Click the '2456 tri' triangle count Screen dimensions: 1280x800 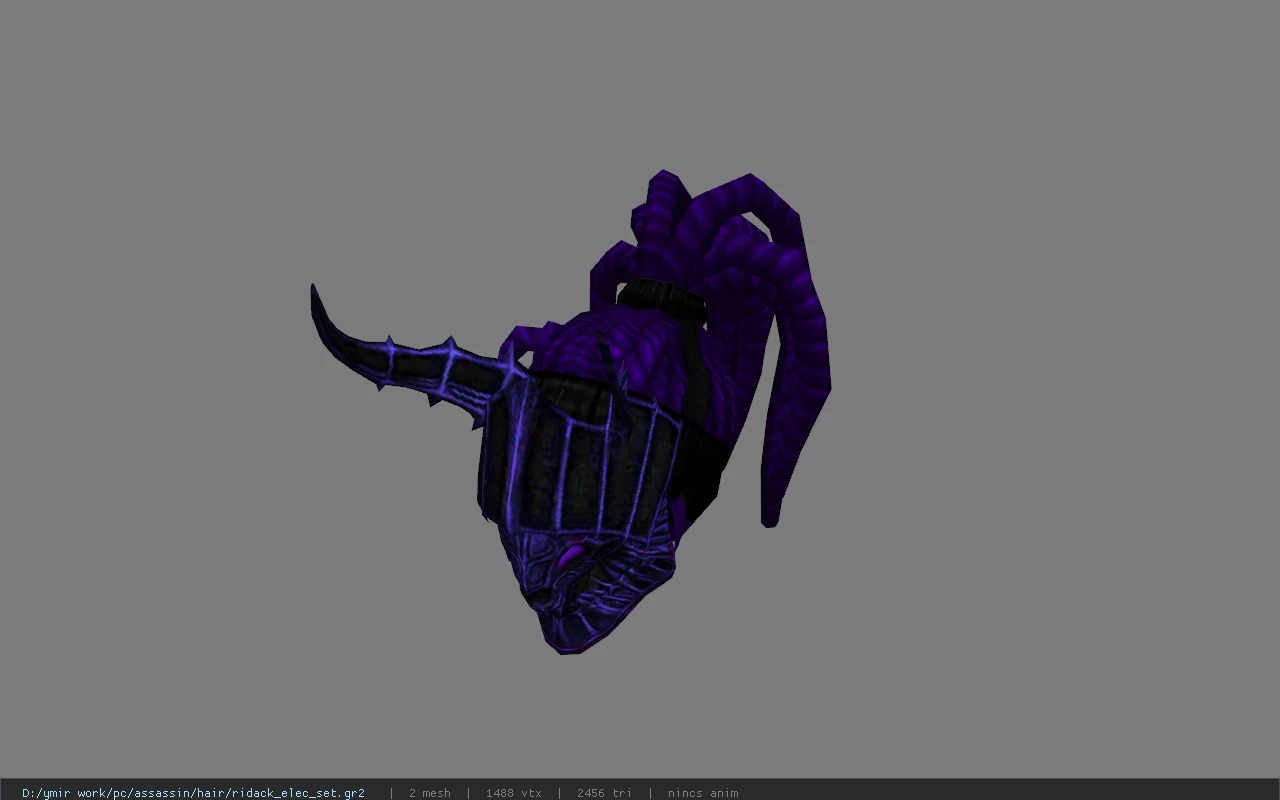click(604, 793)
